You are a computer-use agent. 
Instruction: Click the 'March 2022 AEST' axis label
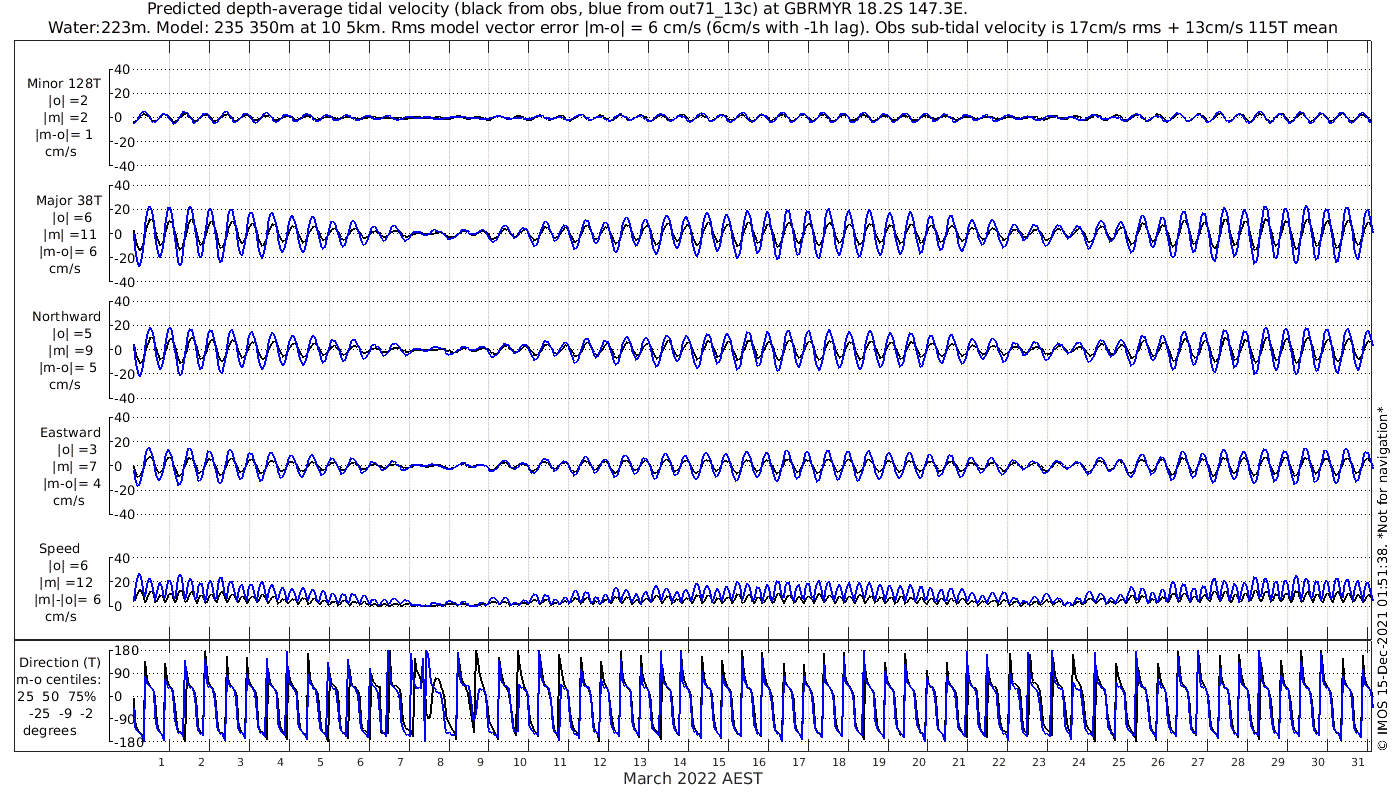[693, 778]
